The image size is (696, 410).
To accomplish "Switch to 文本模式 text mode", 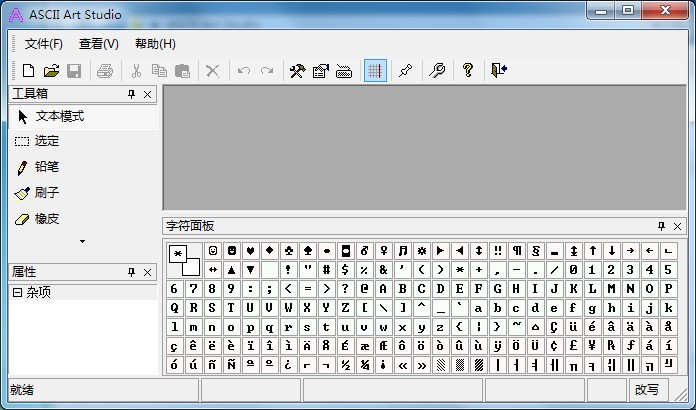I will point(59,116).
